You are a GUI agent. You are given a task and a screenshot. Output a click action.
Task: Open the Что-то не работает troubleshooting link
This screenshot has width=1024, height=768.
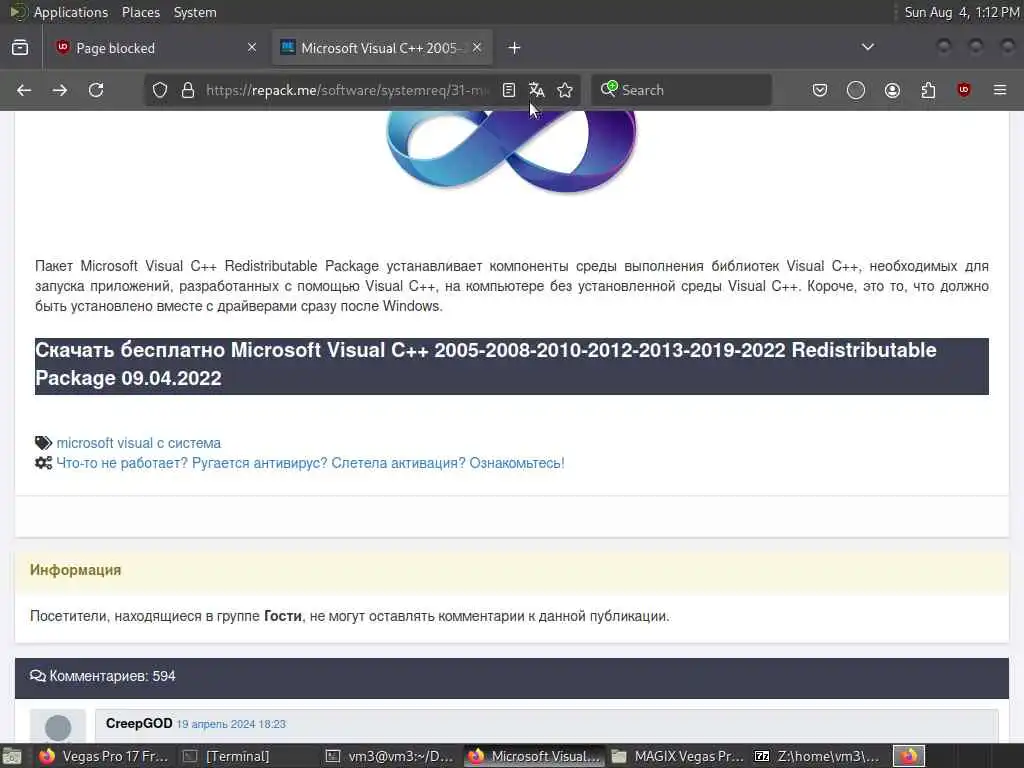[x=310, y=463]
